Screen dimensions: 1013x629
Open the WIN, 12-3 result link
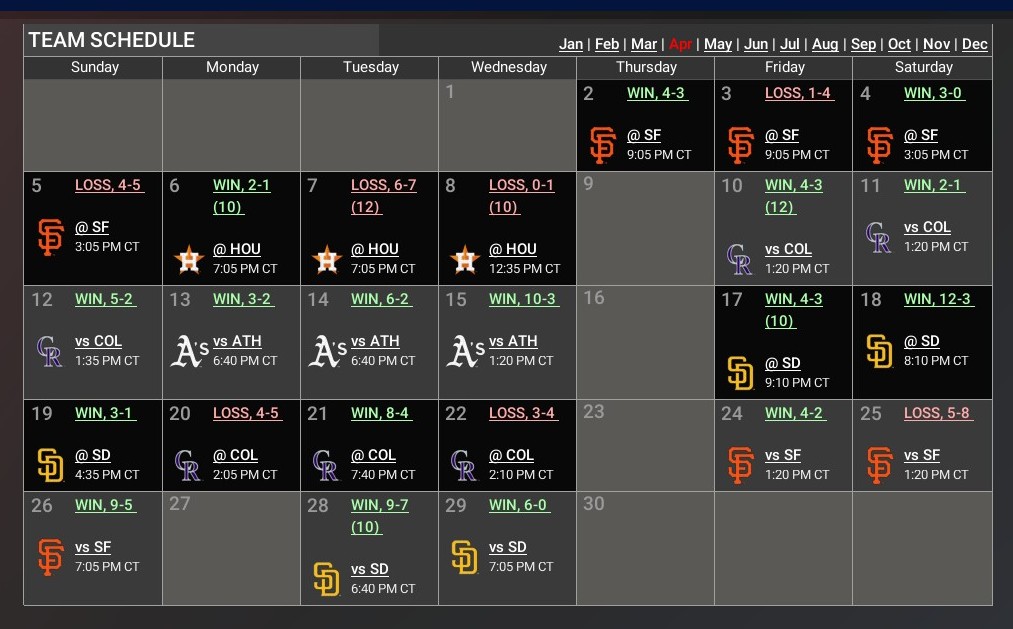(938, 299)
